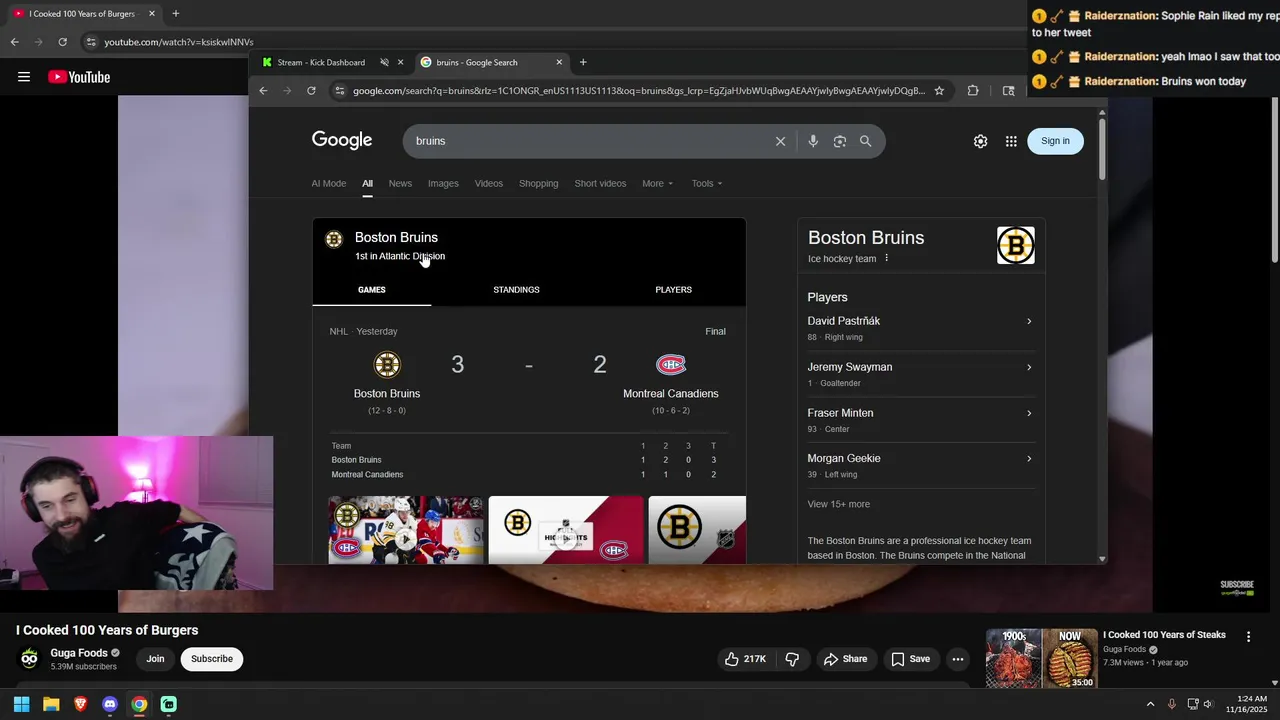Close the Stream - Kick Dashboard tab
Viewport: 1280px width, 720px height.
(400, 62)
